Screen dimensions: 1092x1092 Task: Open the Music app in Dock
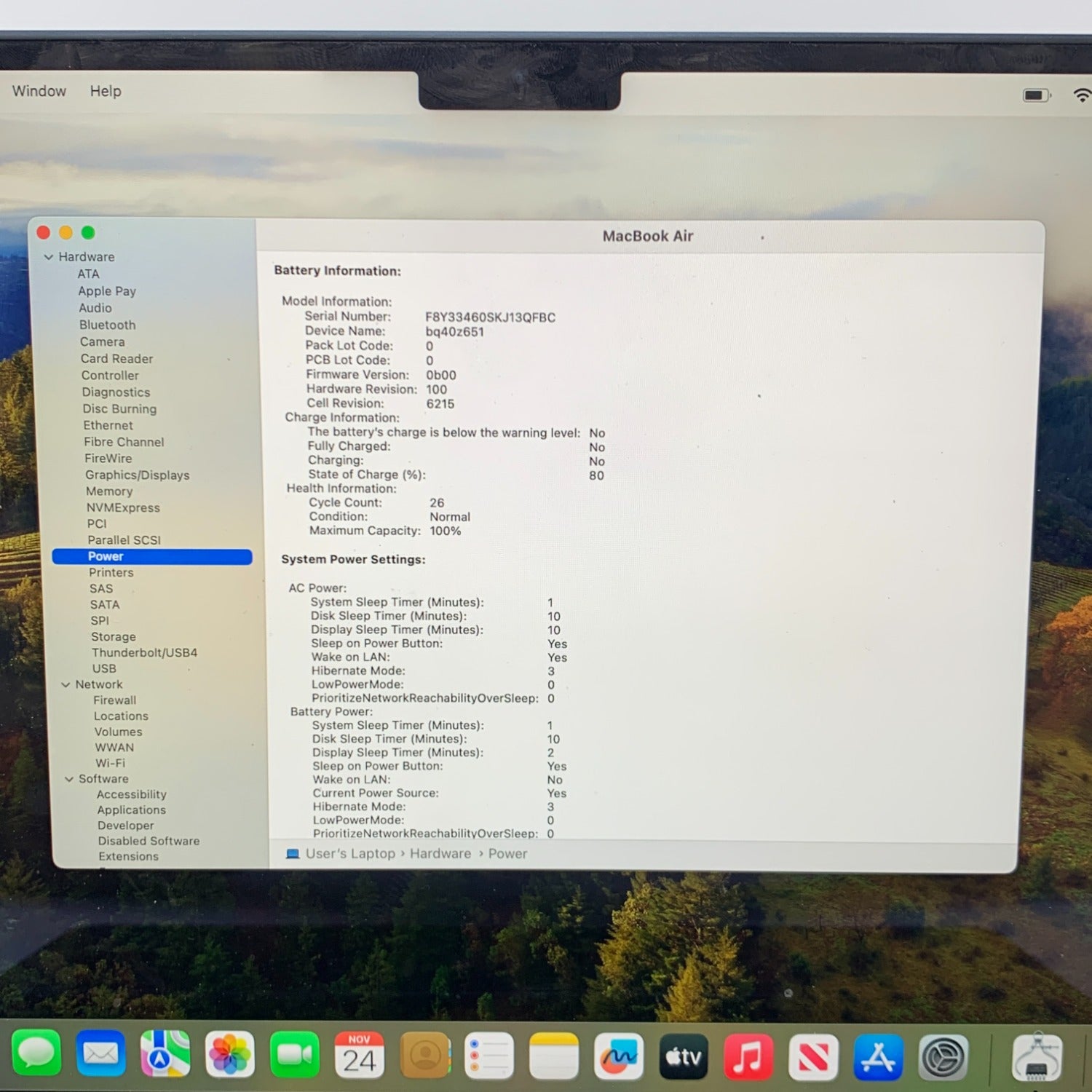(x=748, y=1056)
